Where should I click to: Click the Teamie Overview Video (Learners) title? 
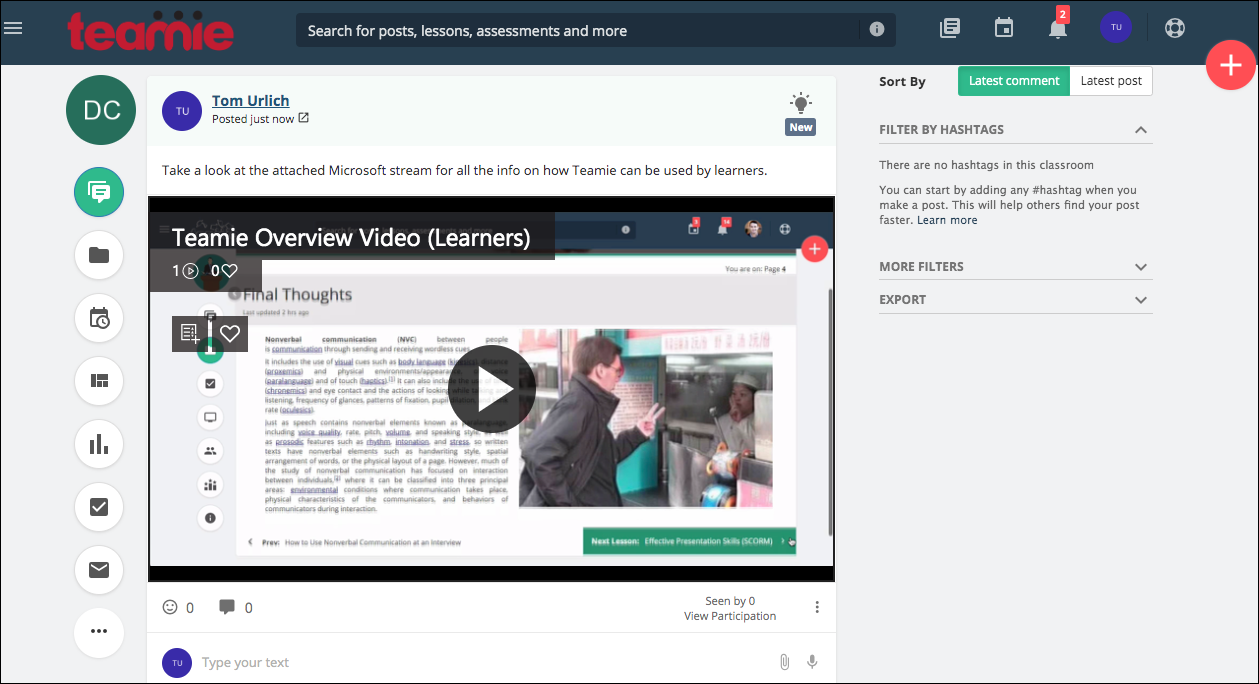tap(351, 238)
